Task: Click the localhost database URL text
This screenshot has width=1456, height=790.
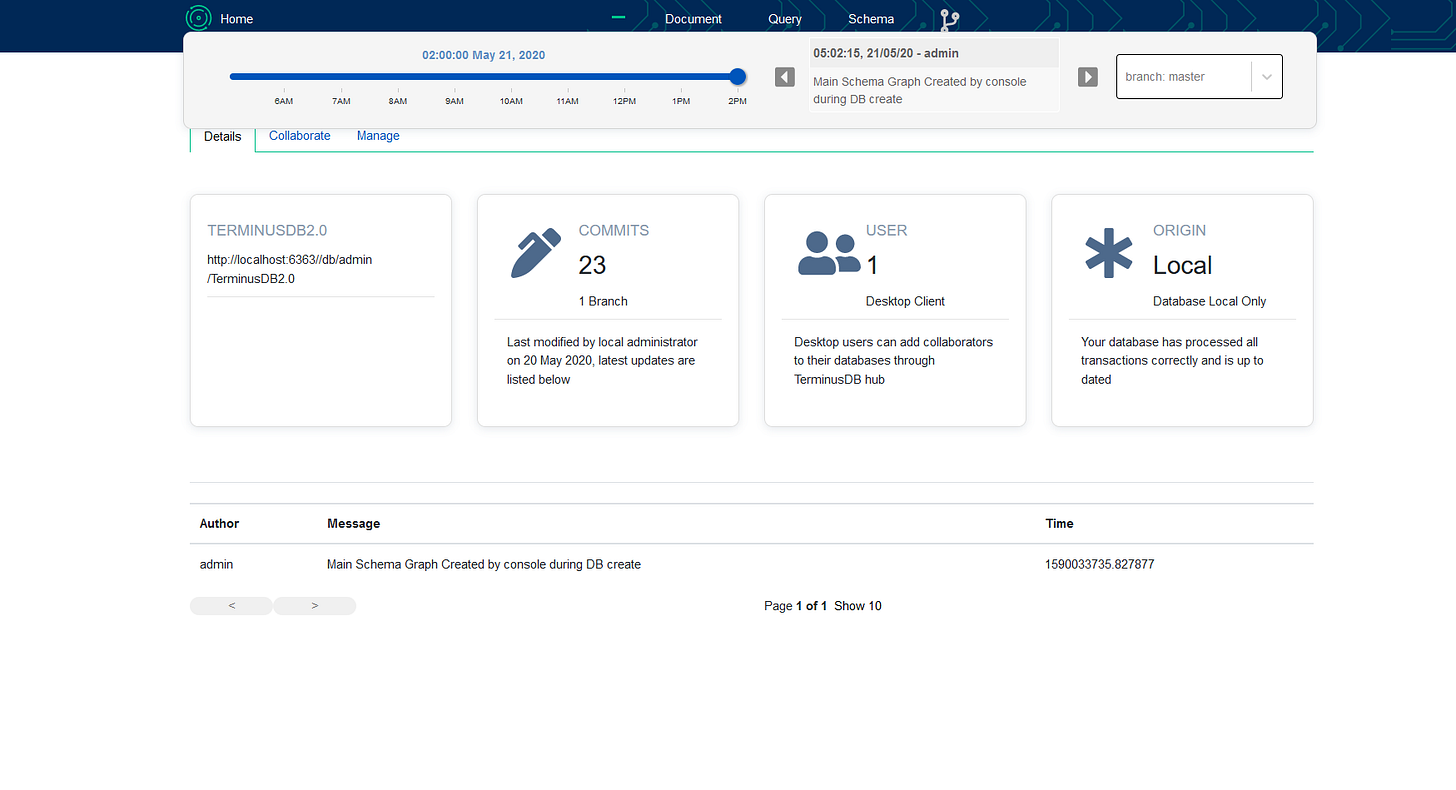Action: click(290, 269)
